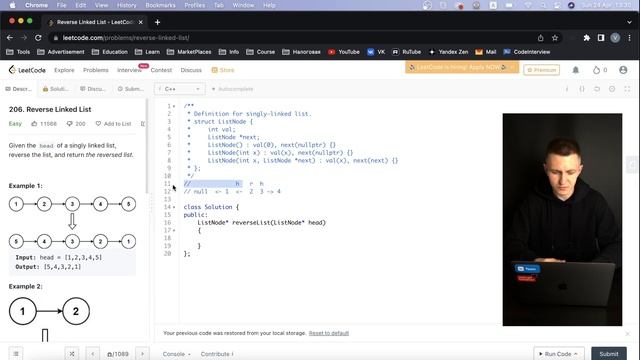The width and height of the screenshot is (640, 360).
Task: Expand the Console panel
Action: point(176,354)
